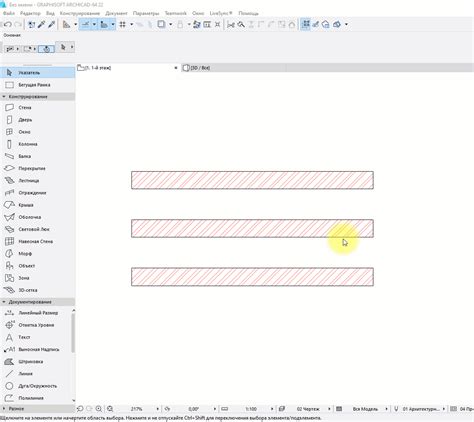Select the Дуга/Окружность (Arc/Circle) tool

(x=36, y=386)
